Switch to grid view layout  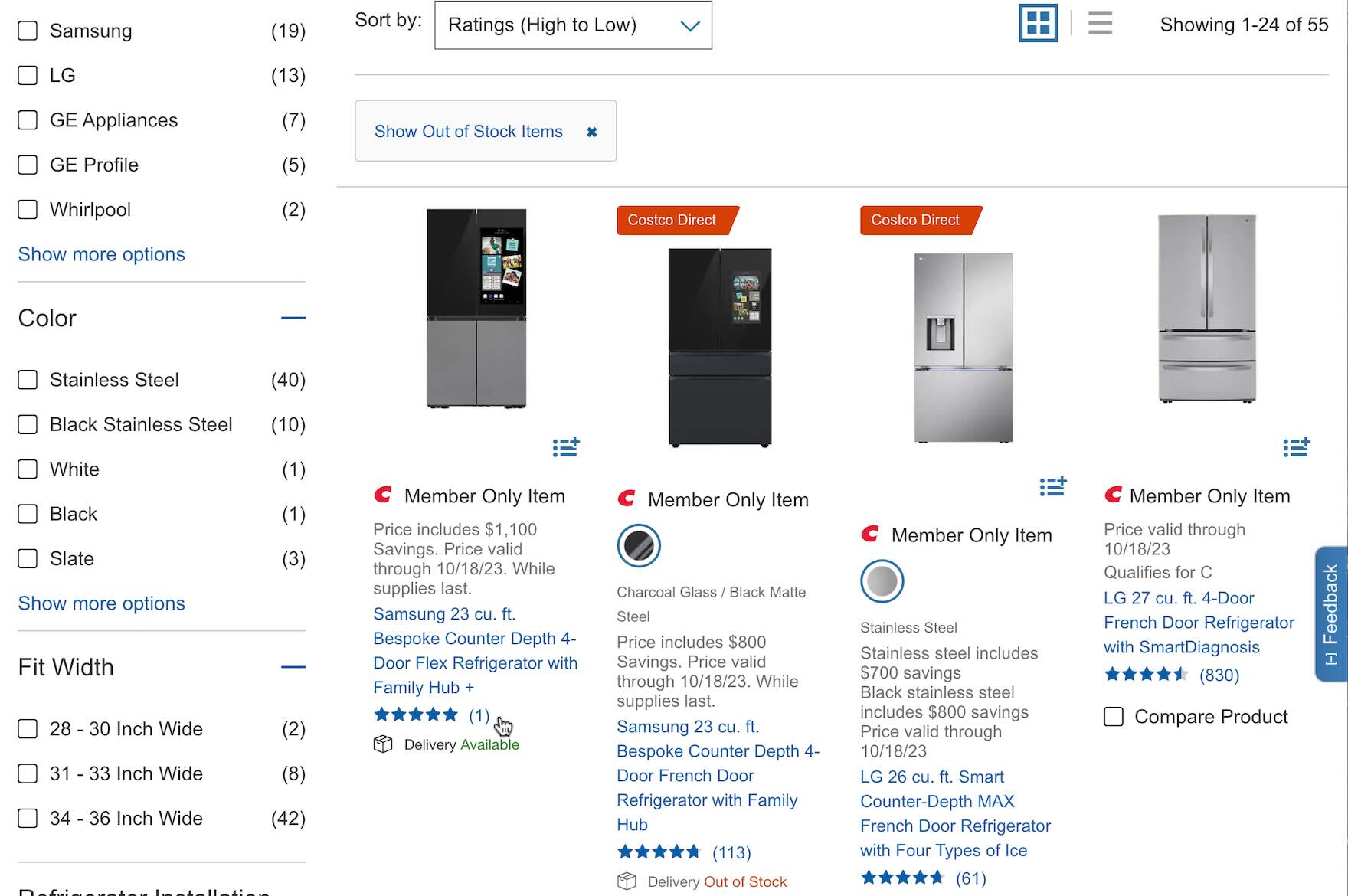tap(1038, 24)
